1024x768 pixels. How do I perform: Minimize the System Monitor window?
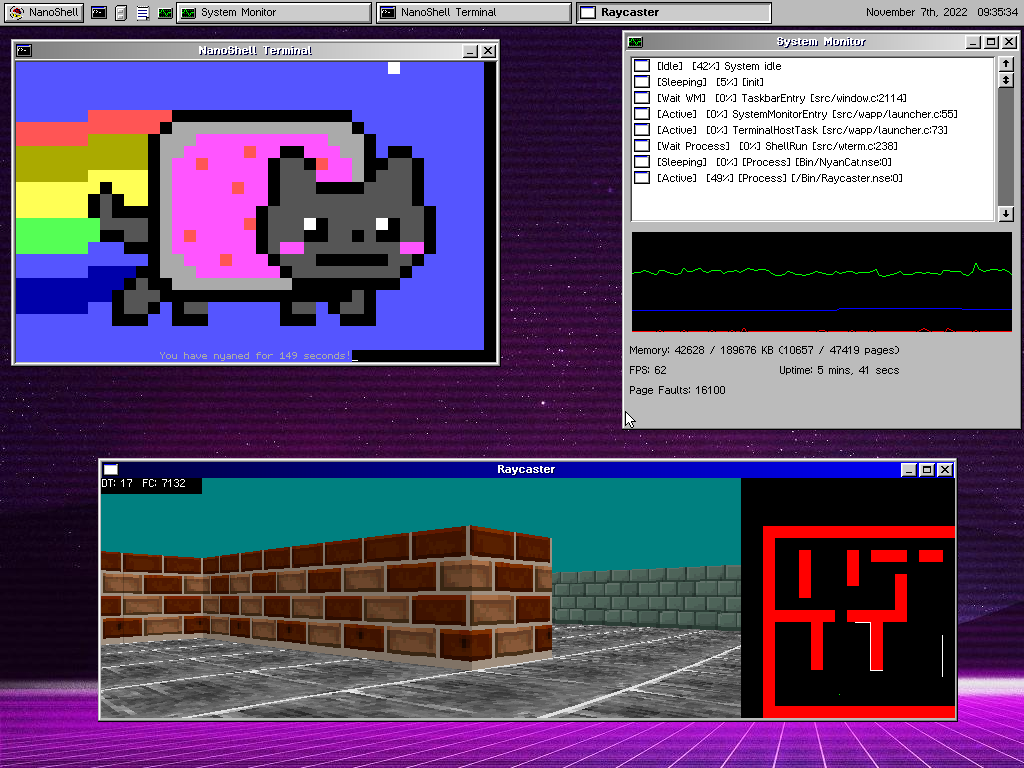click(x=973, y=42)
